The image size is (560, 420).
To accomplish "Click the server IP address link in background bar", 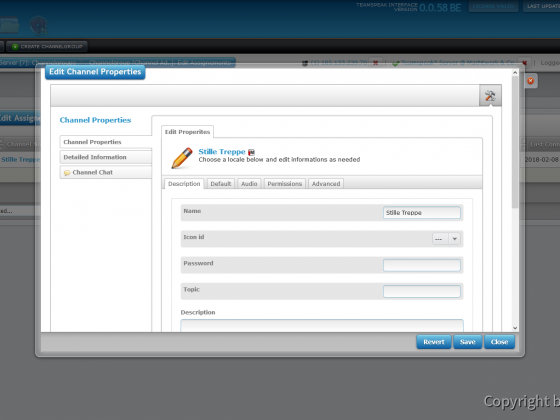I will (x=339, y=63).
